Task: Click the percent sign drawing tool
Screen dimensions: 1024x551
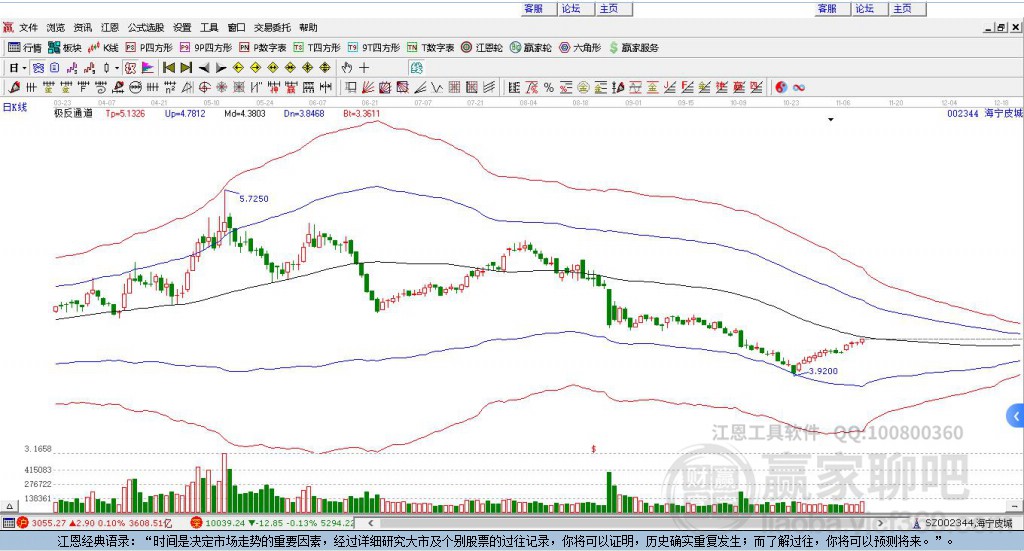Action: coord(549,87)
